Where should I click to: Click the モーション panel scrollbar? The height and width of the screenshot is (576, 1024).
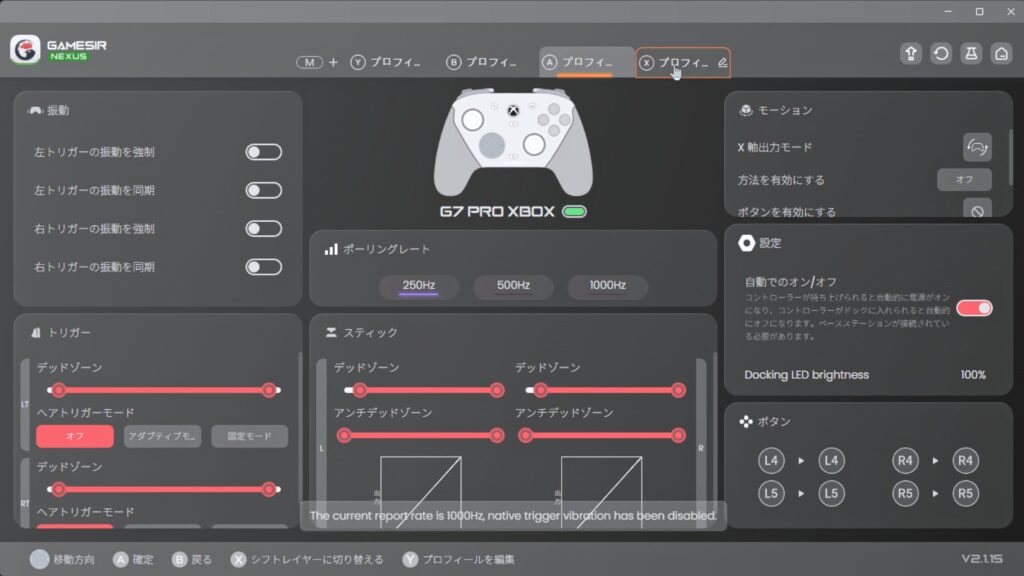pos(1011,157)
